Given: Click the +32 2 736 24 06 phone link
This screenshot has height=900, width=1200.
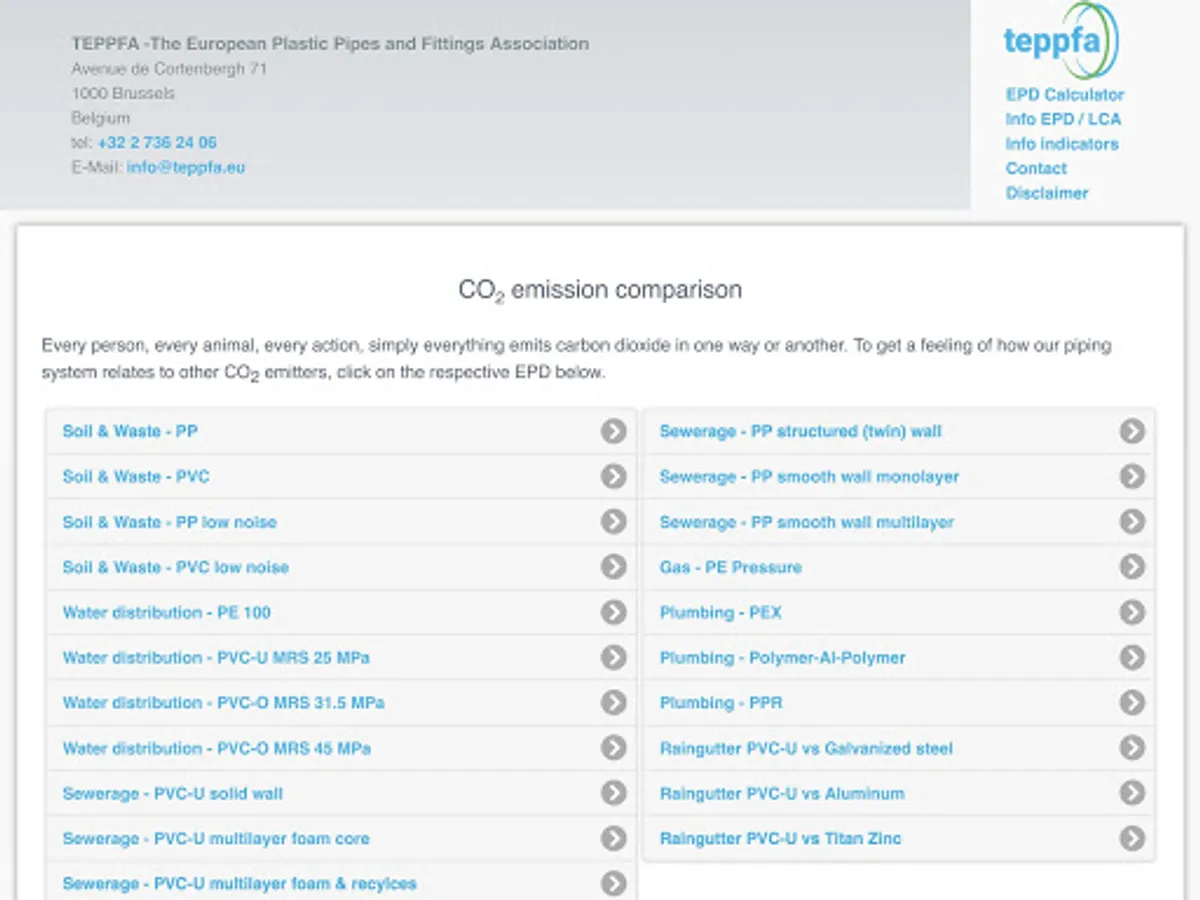Looking at the screenshot, I should coord(157,142).
